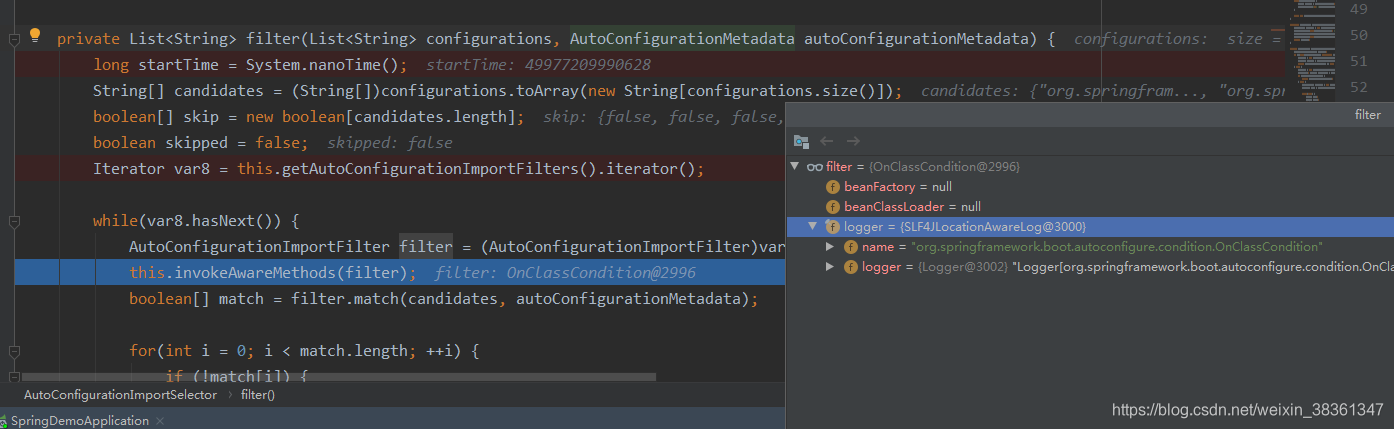Expand the Logger@3002 node

tap(830, 267)
